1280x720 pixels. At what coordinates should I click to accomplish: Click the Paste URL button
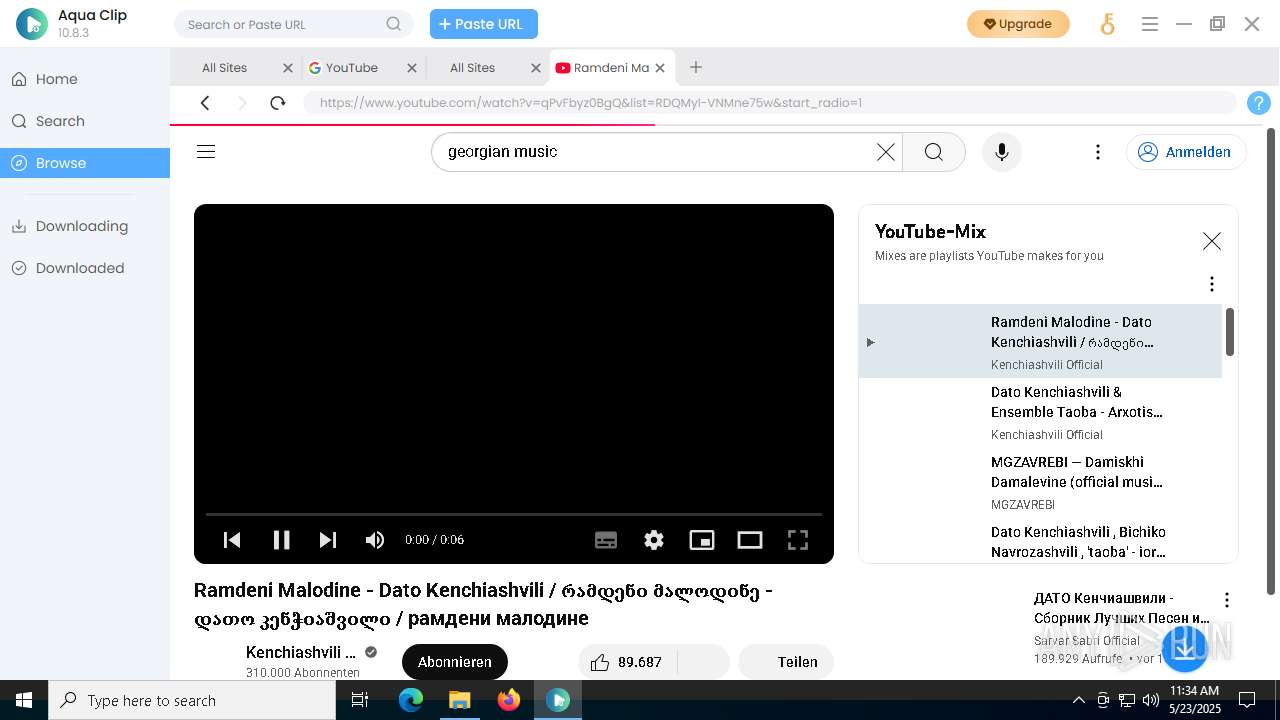coord(484,24)
